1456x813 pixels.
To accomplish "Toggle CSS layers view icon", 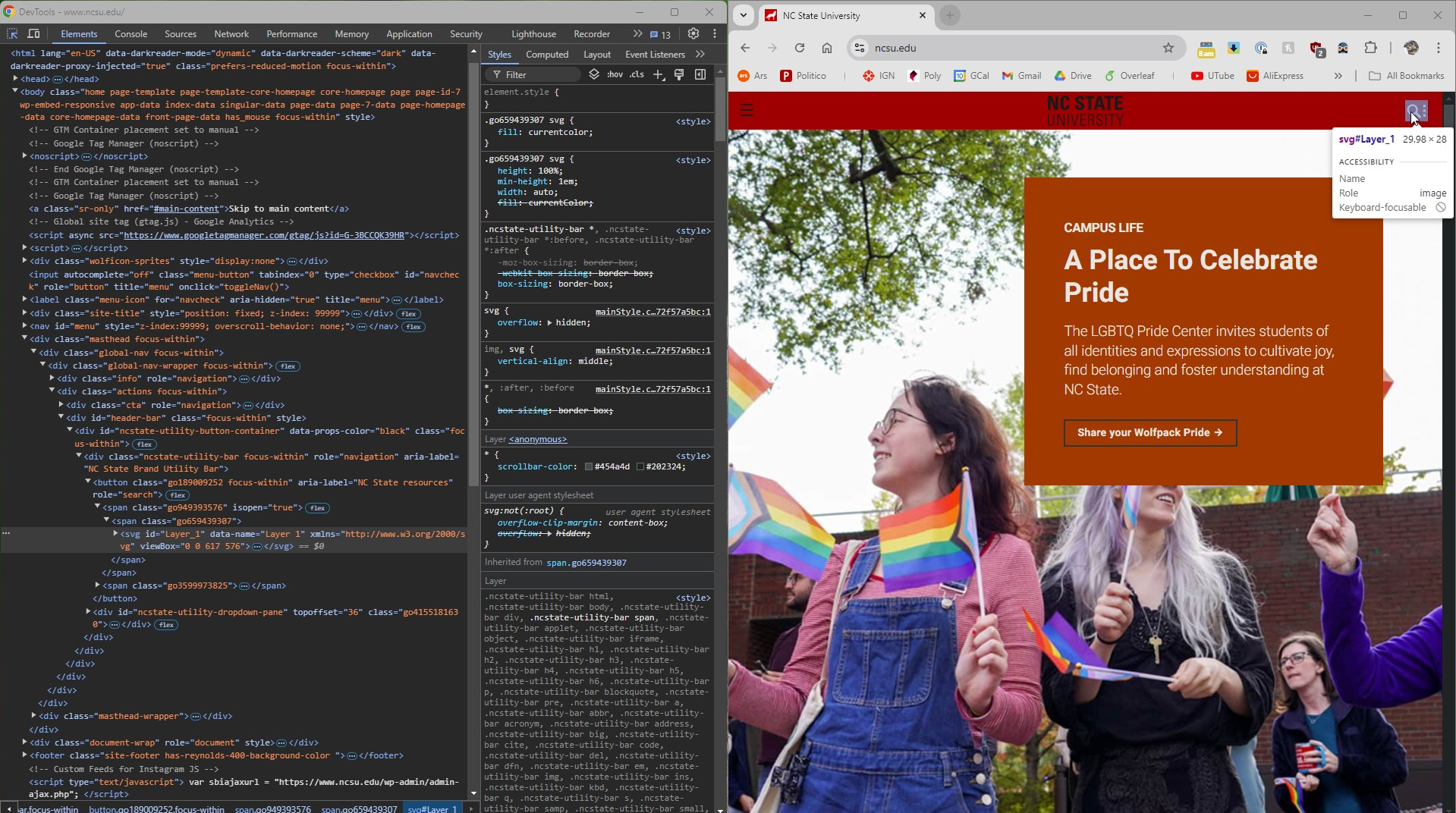I will pyautogui.click(x=594, y=74).
